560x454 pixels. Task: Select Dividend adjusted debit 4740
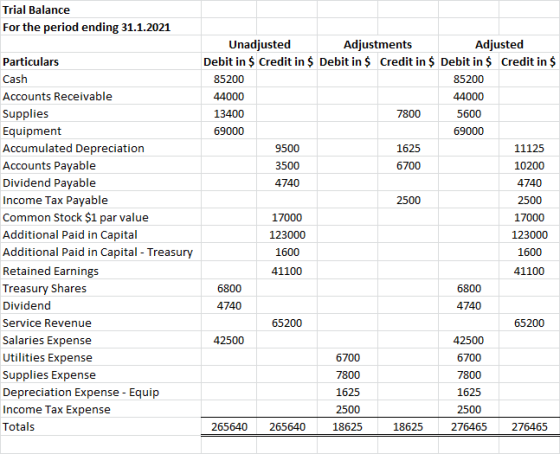point(469,306)
